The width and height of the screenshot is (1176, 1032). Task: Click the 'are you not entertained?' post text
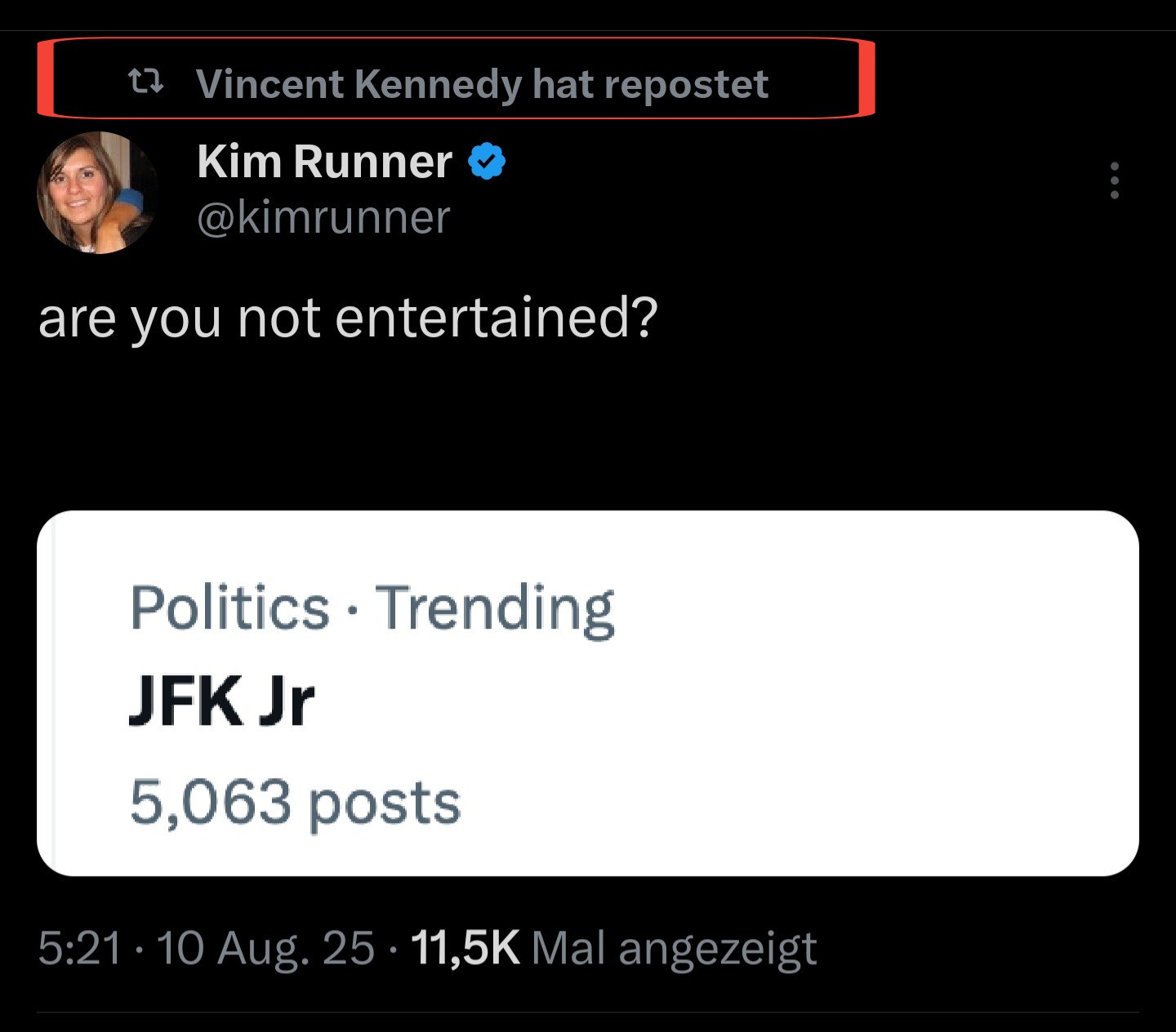[348, 318]
